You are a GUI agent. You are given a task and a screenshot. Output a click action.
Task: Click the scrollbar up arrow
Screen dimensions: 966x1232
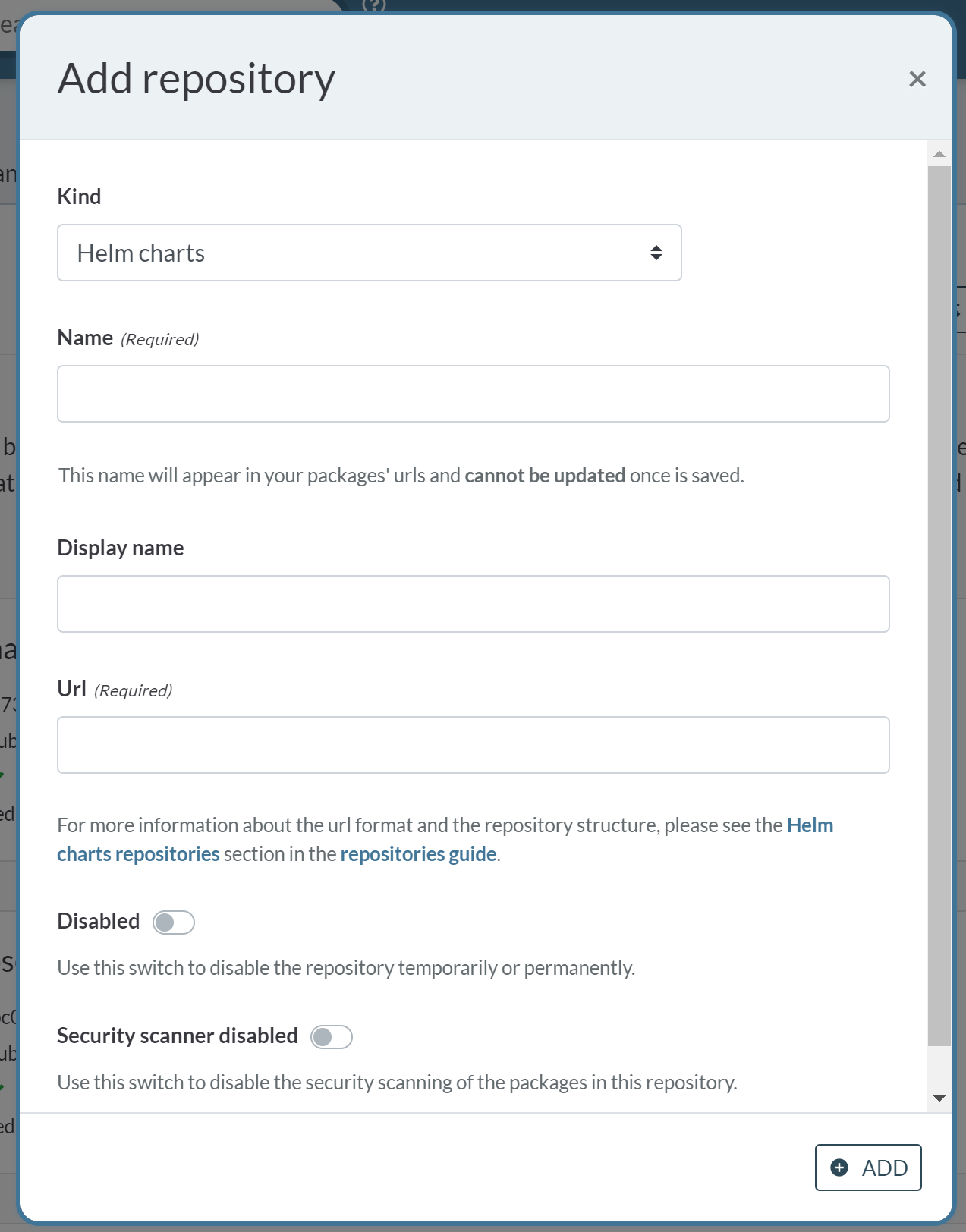tap(939, 154)
